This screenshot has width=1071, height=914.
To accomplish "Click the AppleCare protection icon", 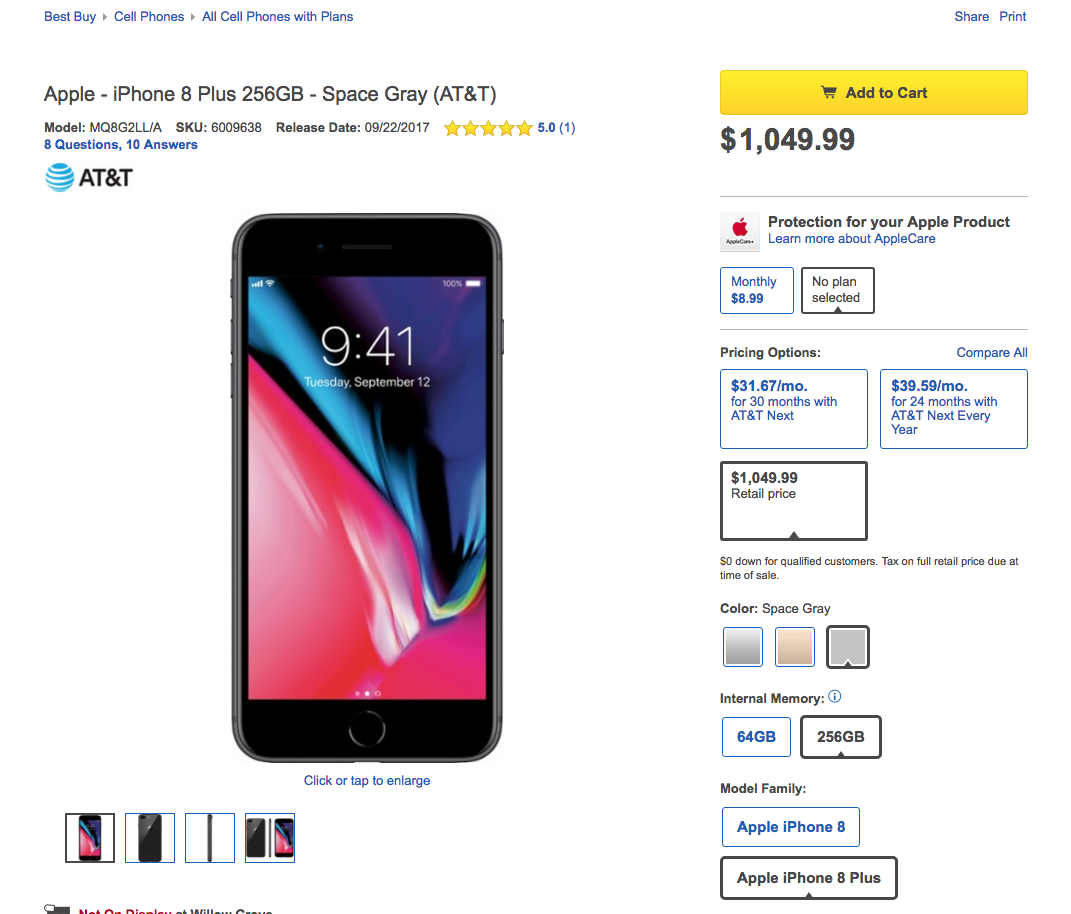I will [740, 232].
